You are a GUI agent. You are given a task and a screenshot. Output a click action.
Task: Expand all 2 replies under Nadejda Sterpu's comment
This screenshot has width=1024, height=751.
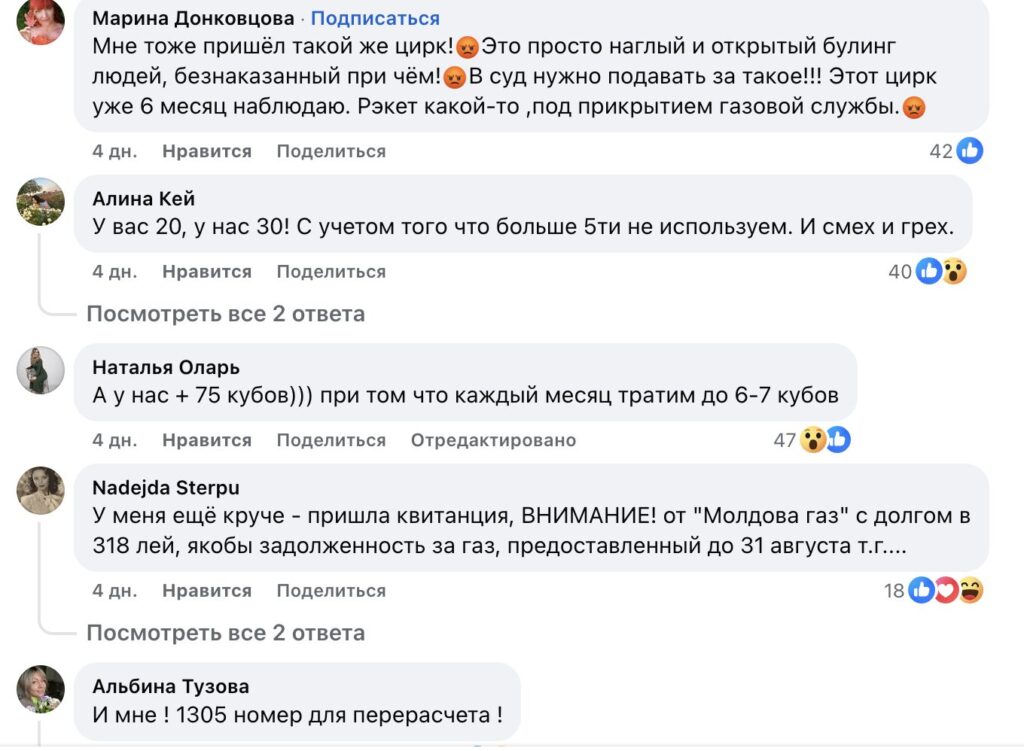[225, 633]
